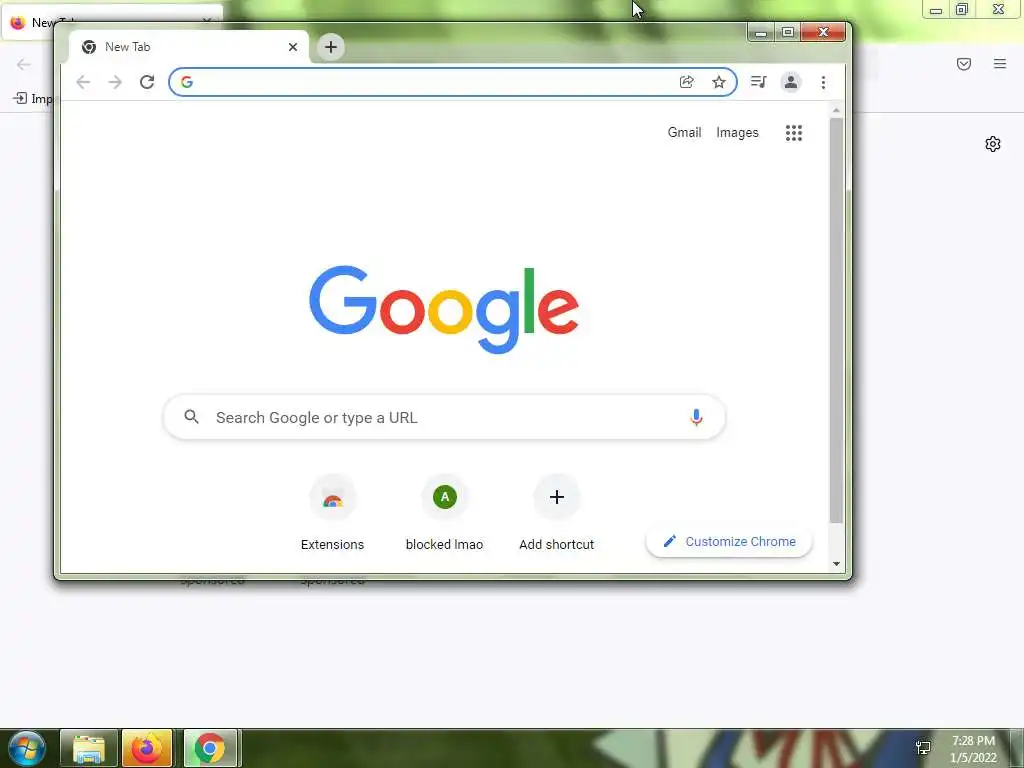Click Firefox's back arrow

[x=24, y=64]
